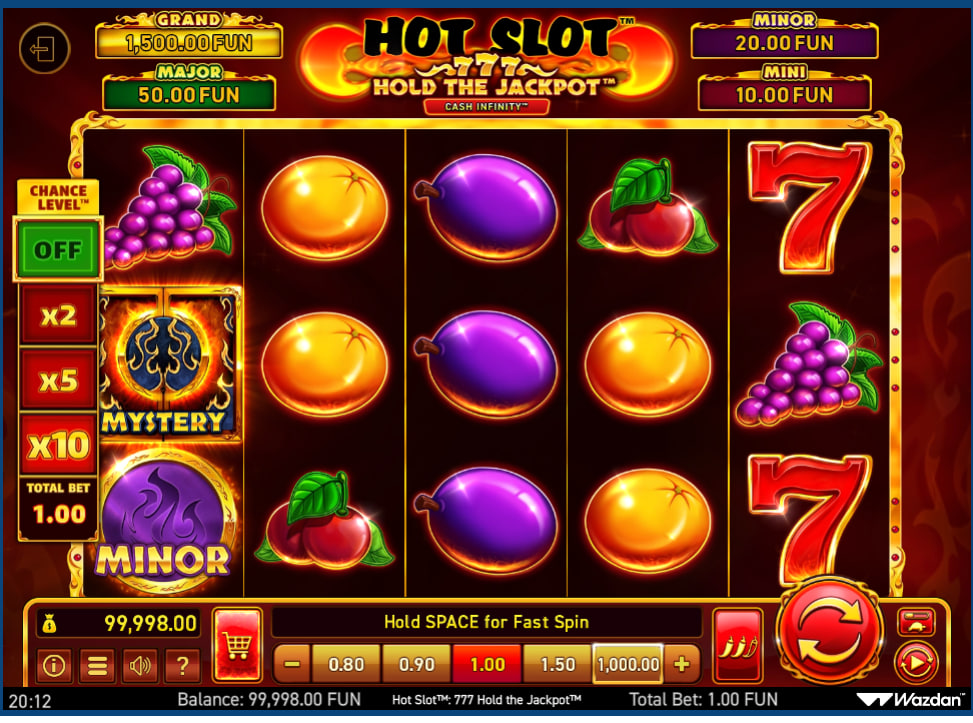Open the chili peppers volatility selector

click(738, 645)
